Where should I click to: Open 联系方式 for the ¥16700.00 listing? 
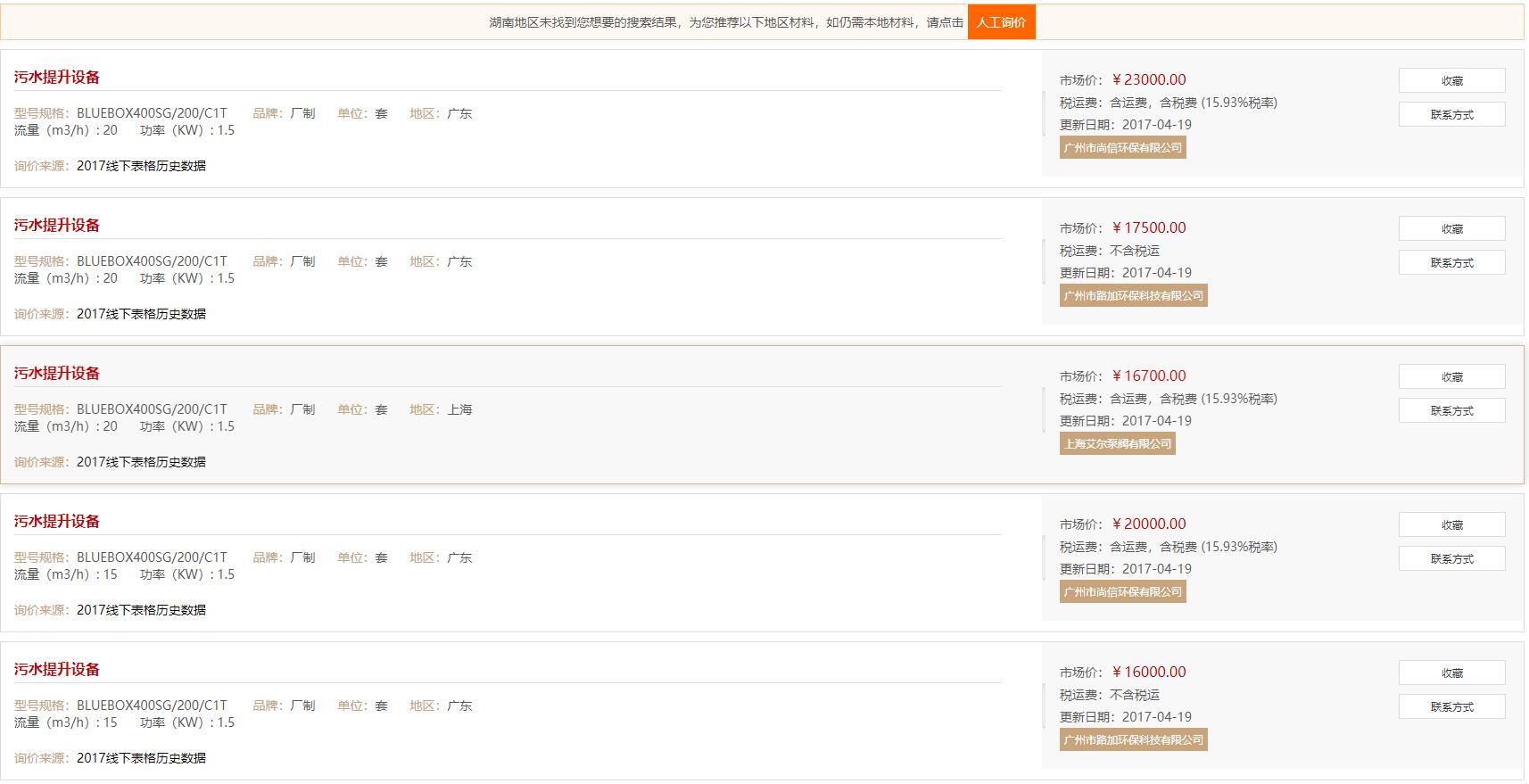[x=1451, y=410]
